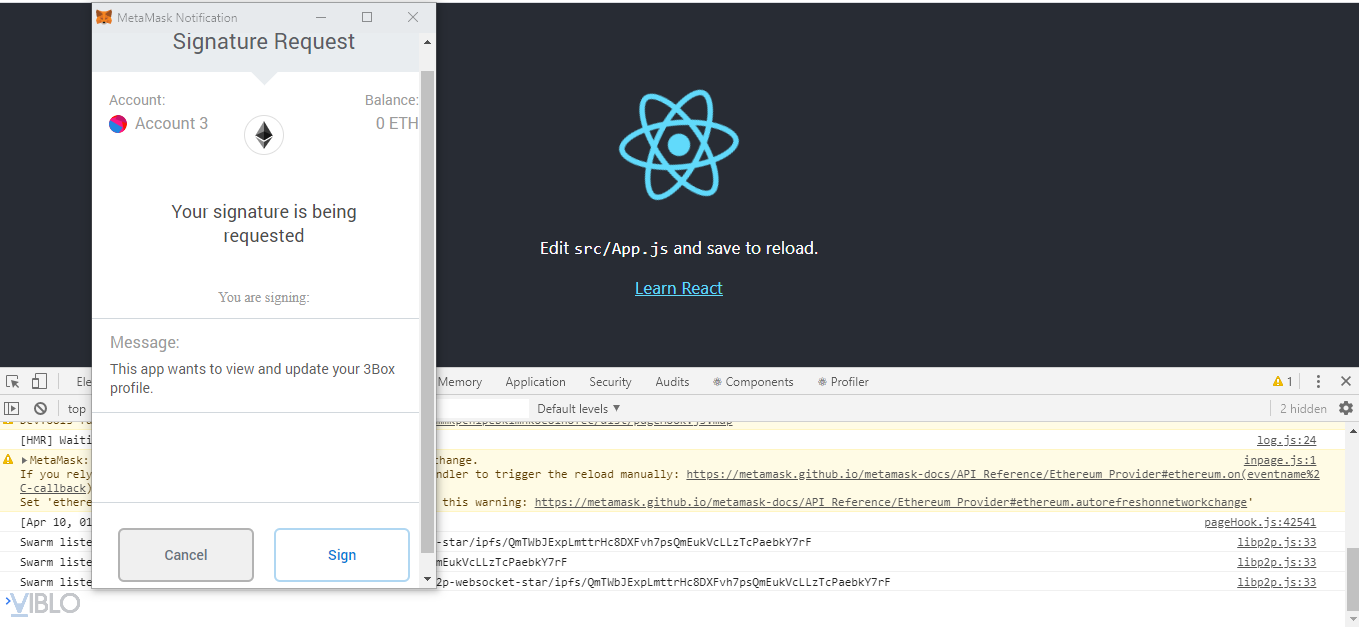
Task: Switch to the Application tab
Action: point(535,381)
